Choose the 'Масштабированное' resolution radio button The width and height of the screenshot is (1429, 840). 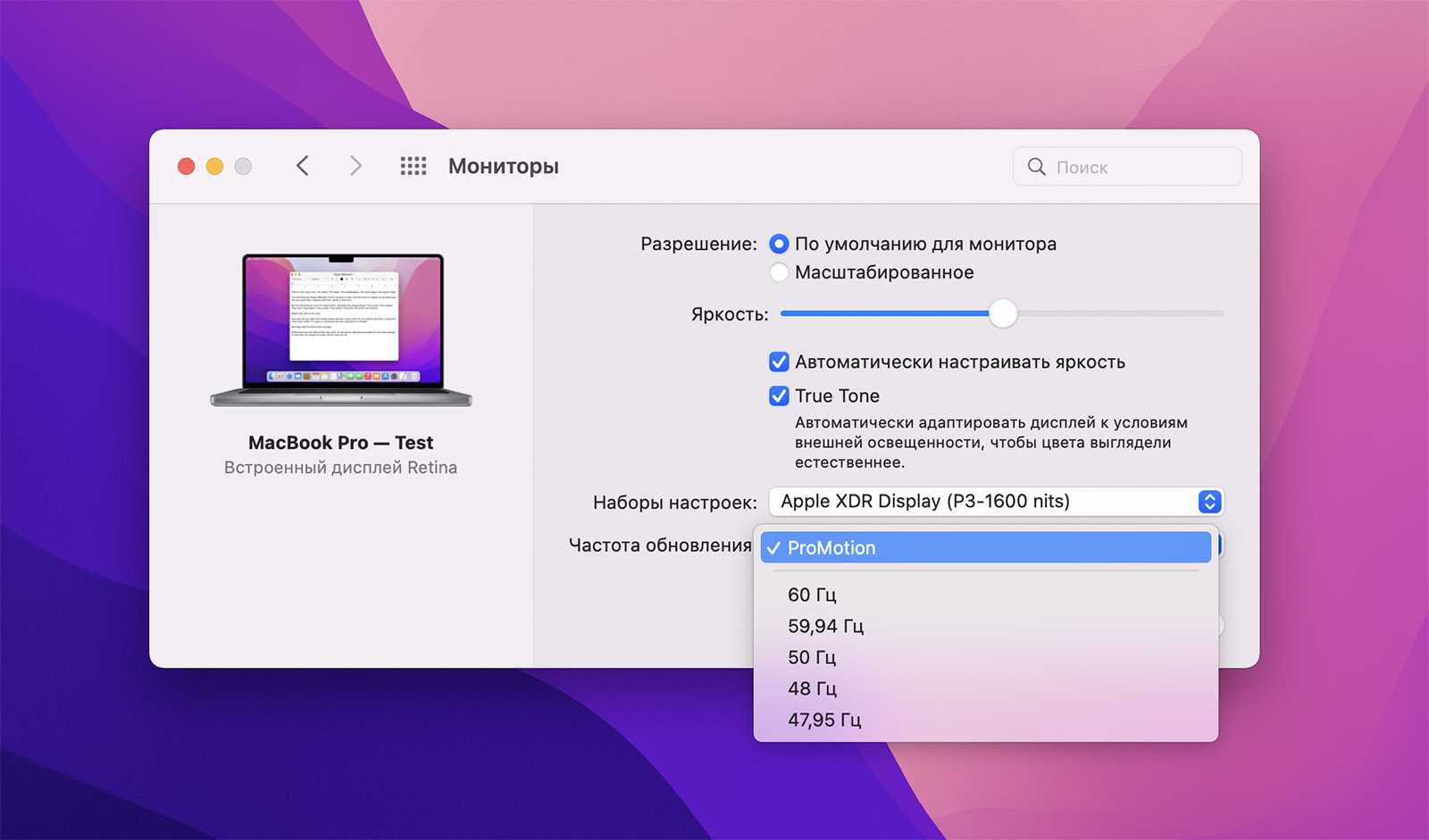click(780, 272)
